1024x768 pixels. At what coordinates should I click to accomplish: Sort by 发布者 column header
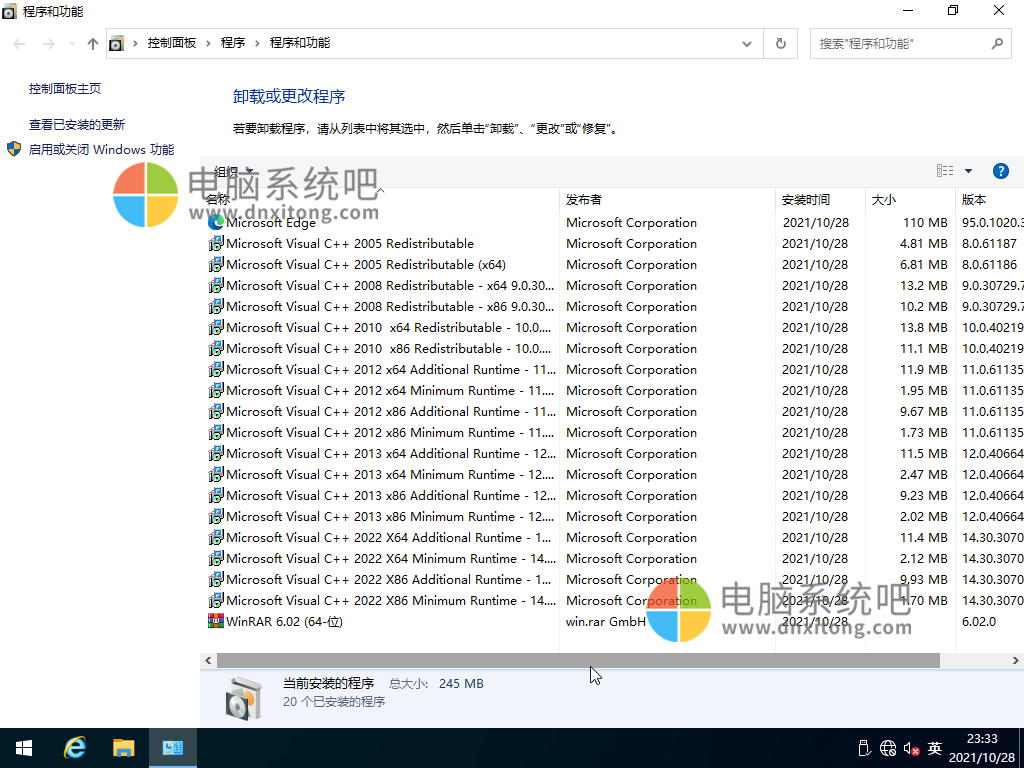pyautogui.click(x=584, y=199)
